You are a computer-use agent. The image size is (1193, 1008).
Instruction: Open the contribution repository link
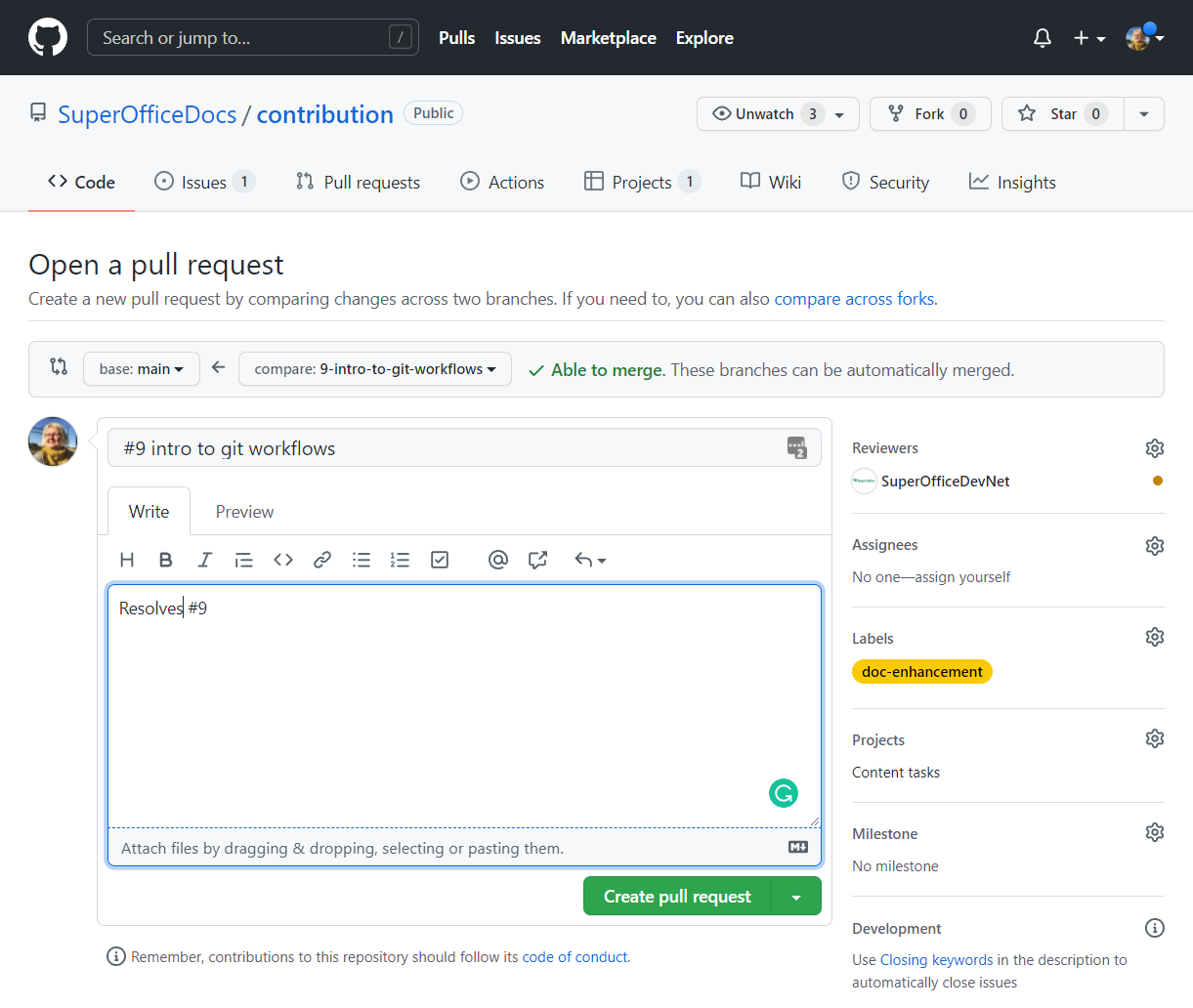[x=324, y=114]
